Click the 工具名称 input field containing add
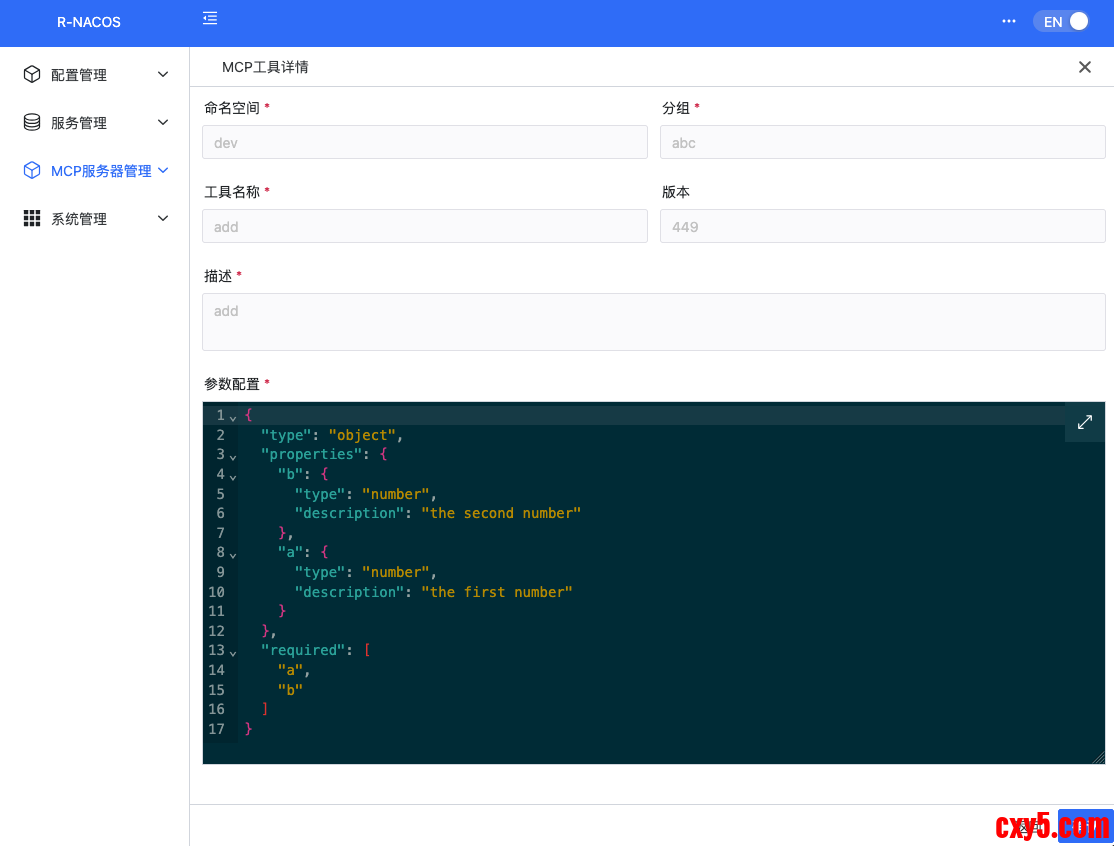 click(425, 226)
